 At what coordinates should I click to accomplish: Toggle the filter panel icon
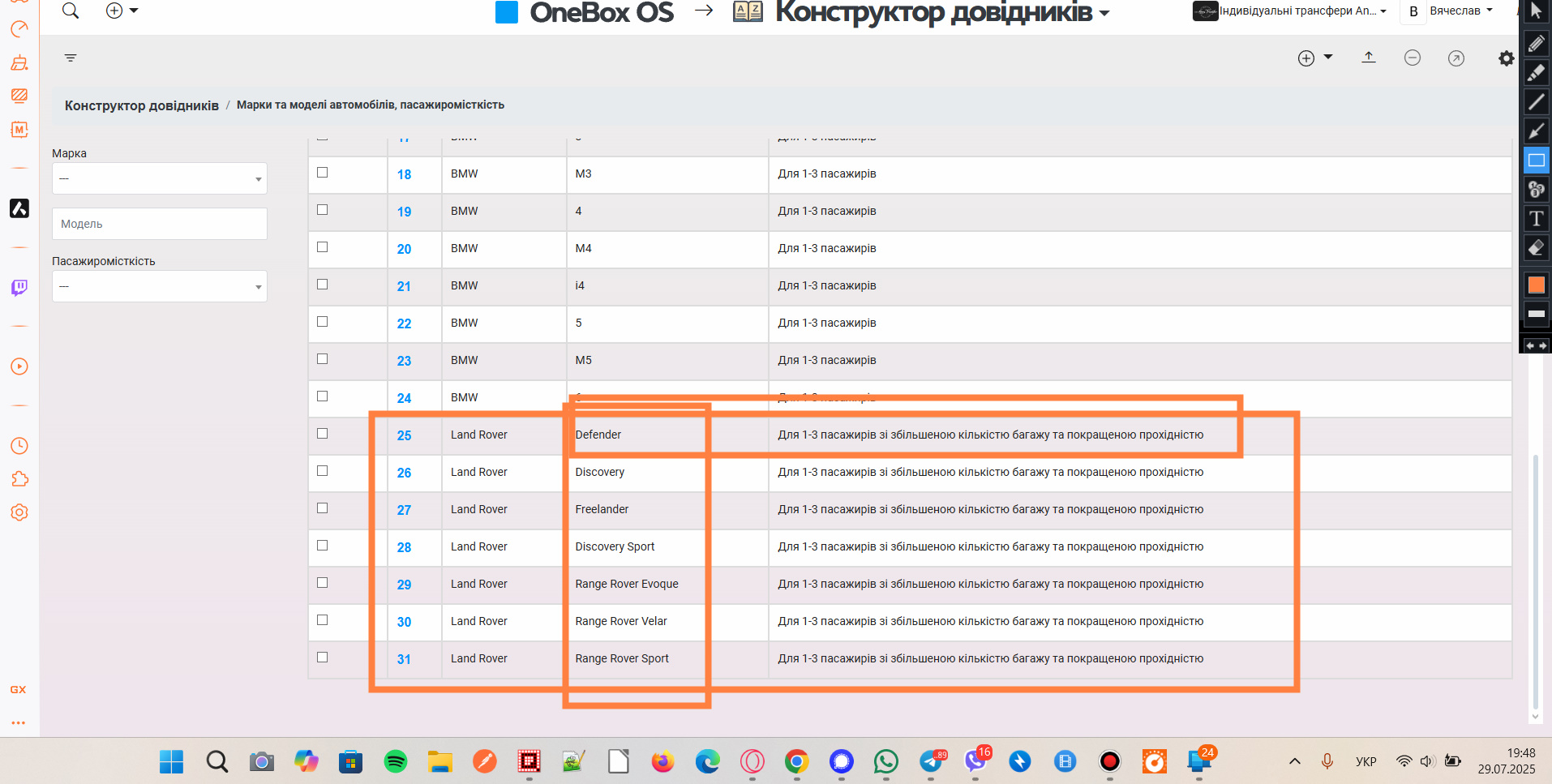click(x=71, y=58)
